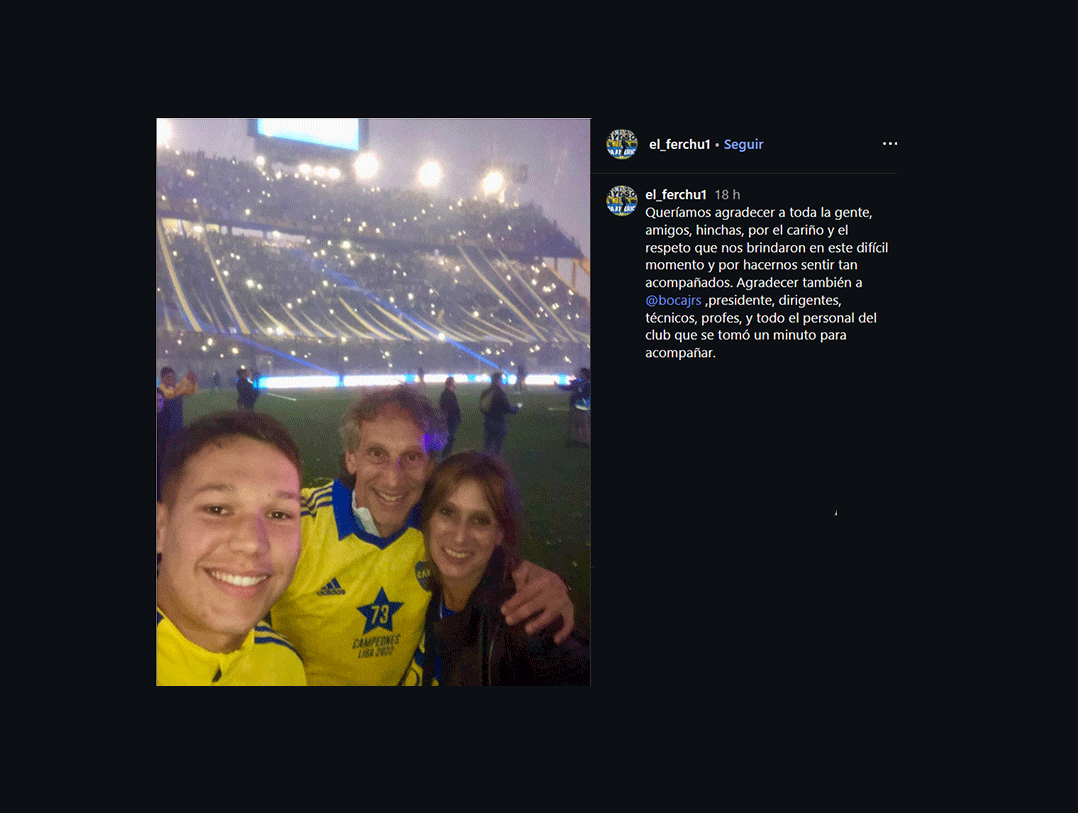Click the lit advertising board behind the pitch
The image size is (1078, 813).
[x=412, y=380]
